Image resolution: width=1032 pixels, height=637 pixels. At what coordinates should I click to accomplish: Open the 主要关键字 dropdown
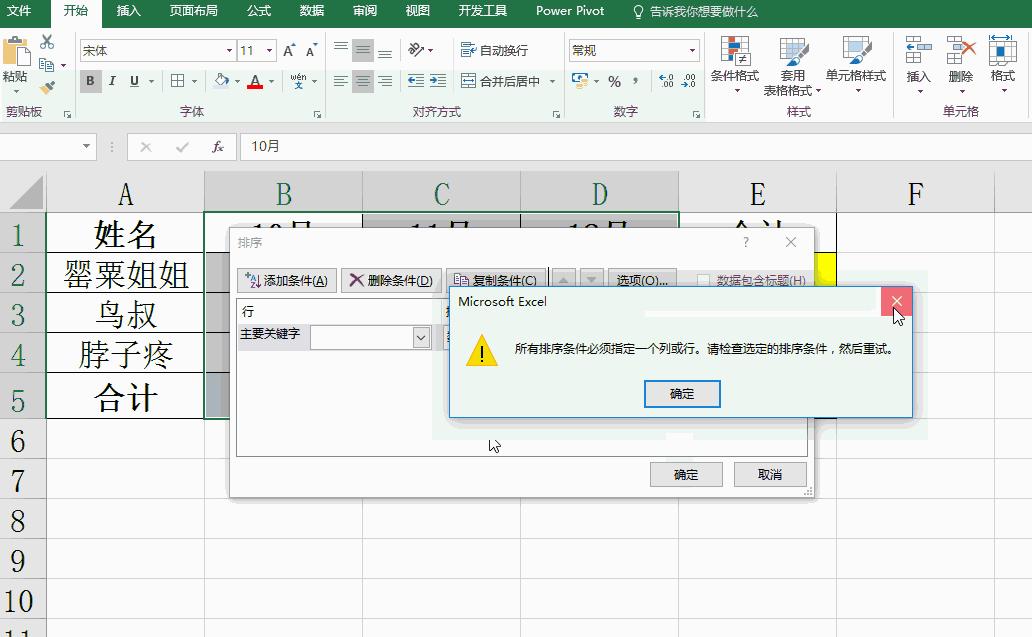click(423, 339)
